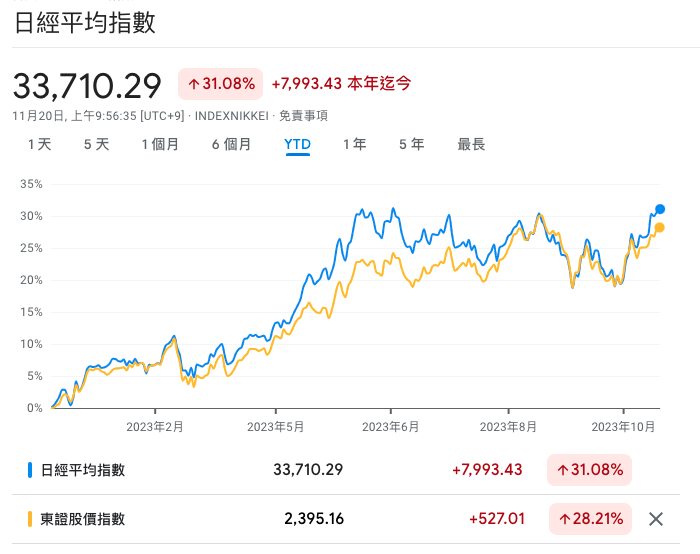Remove the 東證股價指數 comparison with X icon

[x=656, y=519]
